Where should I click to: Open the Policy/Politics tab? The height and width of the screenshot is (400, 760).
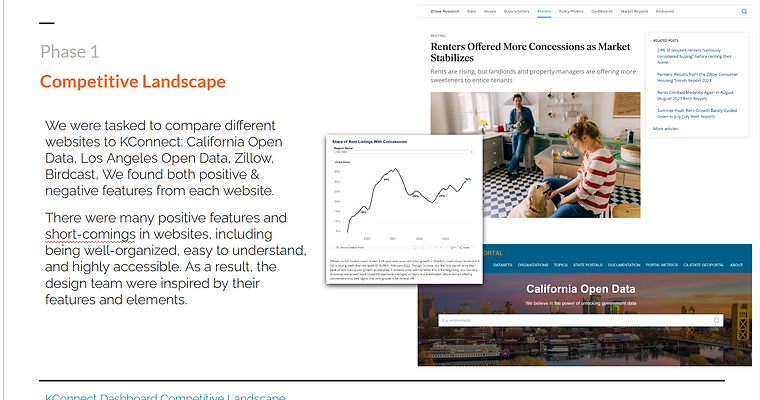[x=571, y=11]
